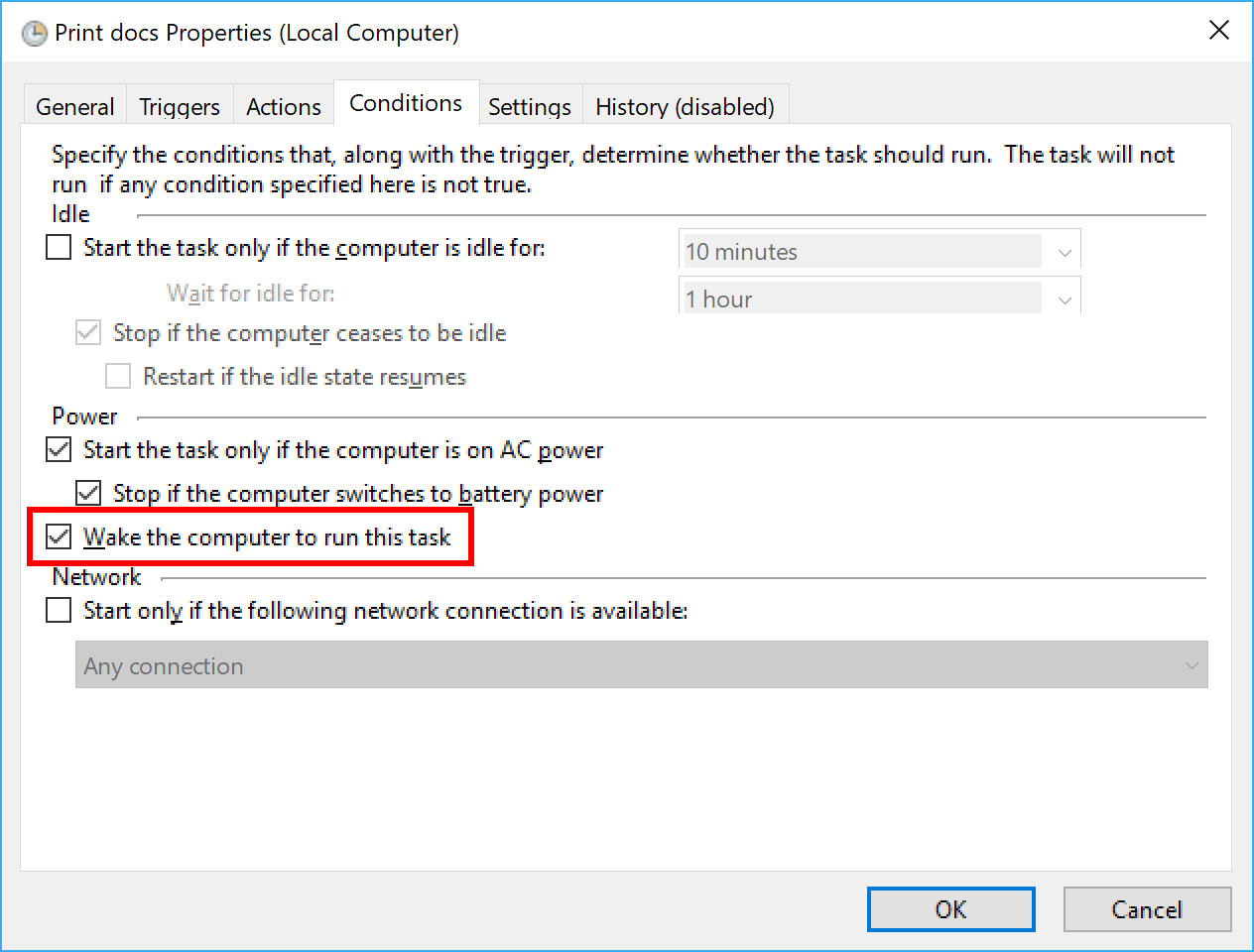This screenshot has width=1254, height=952.
Task: Go to the Actions tab
Action: (284, 106)
